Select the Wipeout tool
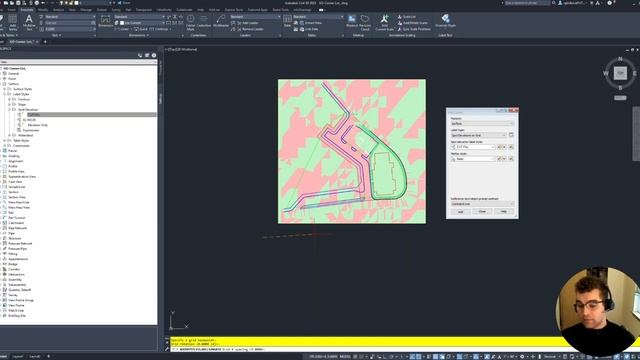This screenshot has width=640, height=360. tap(352, 21)
